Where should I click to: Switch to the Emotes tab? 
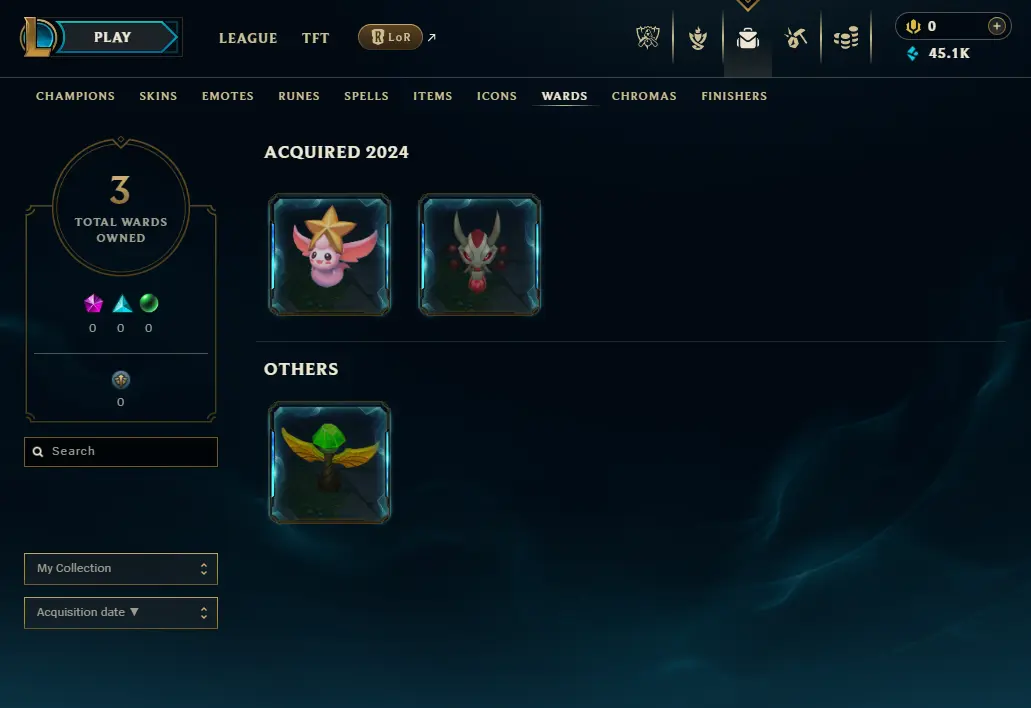[x=228, y=96]
